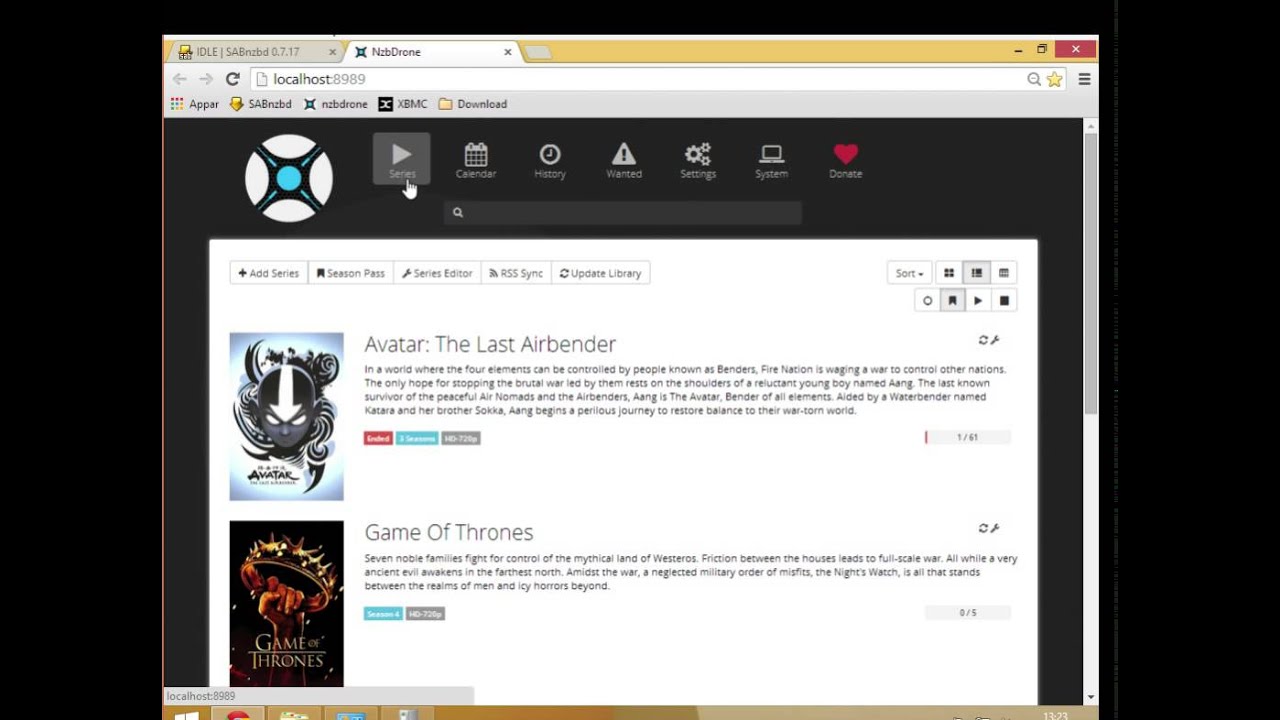Expand the Sort dropdown
1280x720 pixels.
[909, 273]
